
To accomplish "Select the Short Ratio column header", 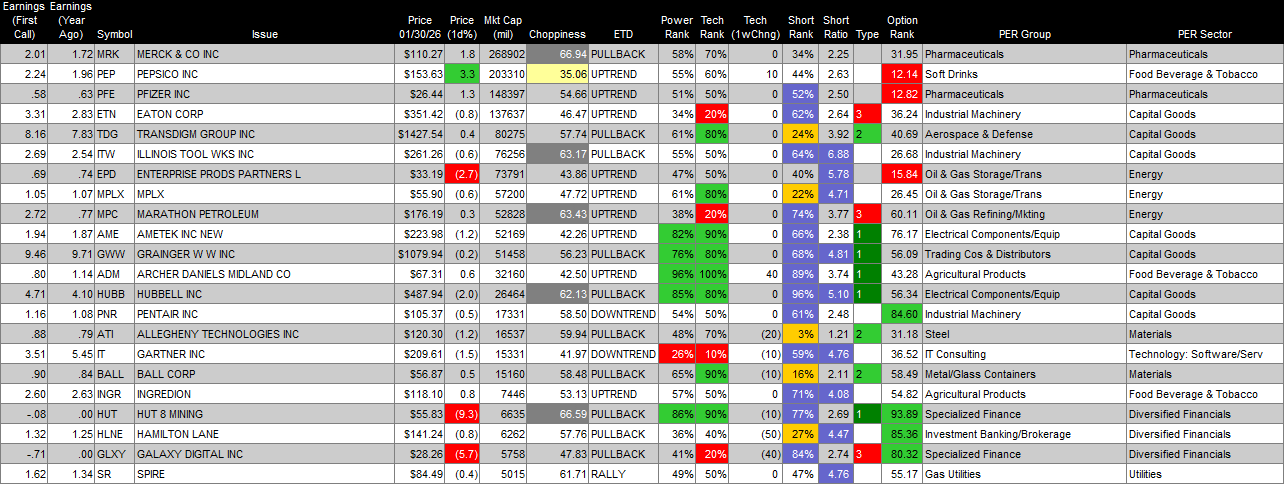I will pyautogui.click(x=836, y=27).
